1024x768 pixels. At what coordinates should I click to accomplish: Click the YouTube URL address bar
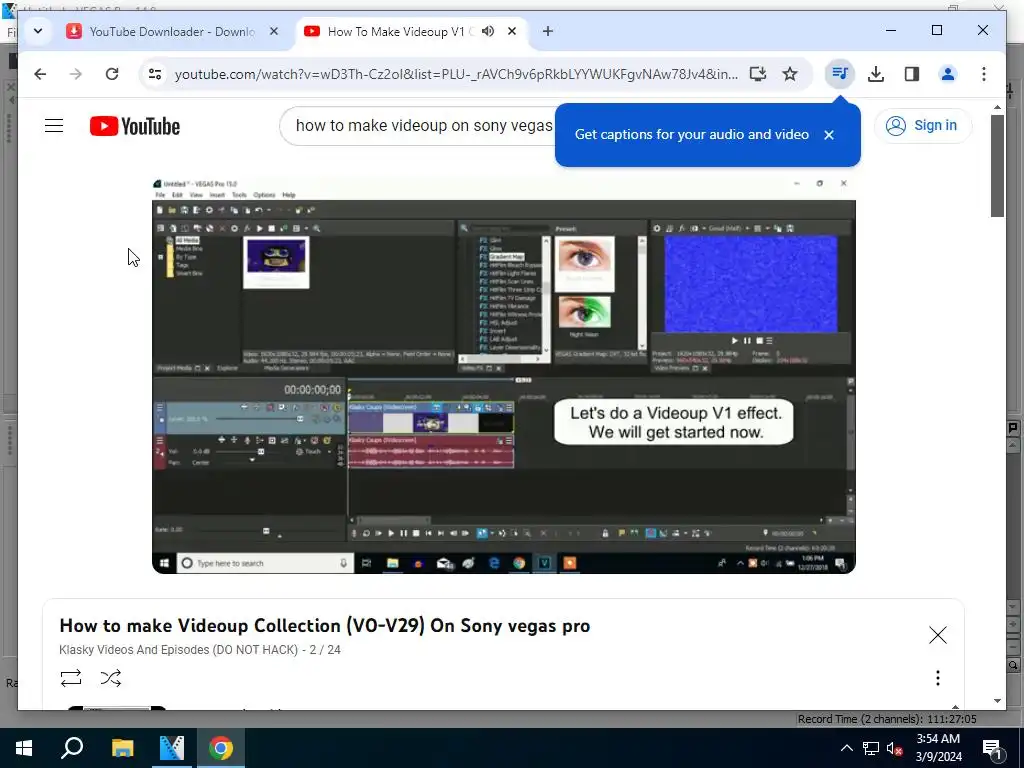click(x=456, y=74)
